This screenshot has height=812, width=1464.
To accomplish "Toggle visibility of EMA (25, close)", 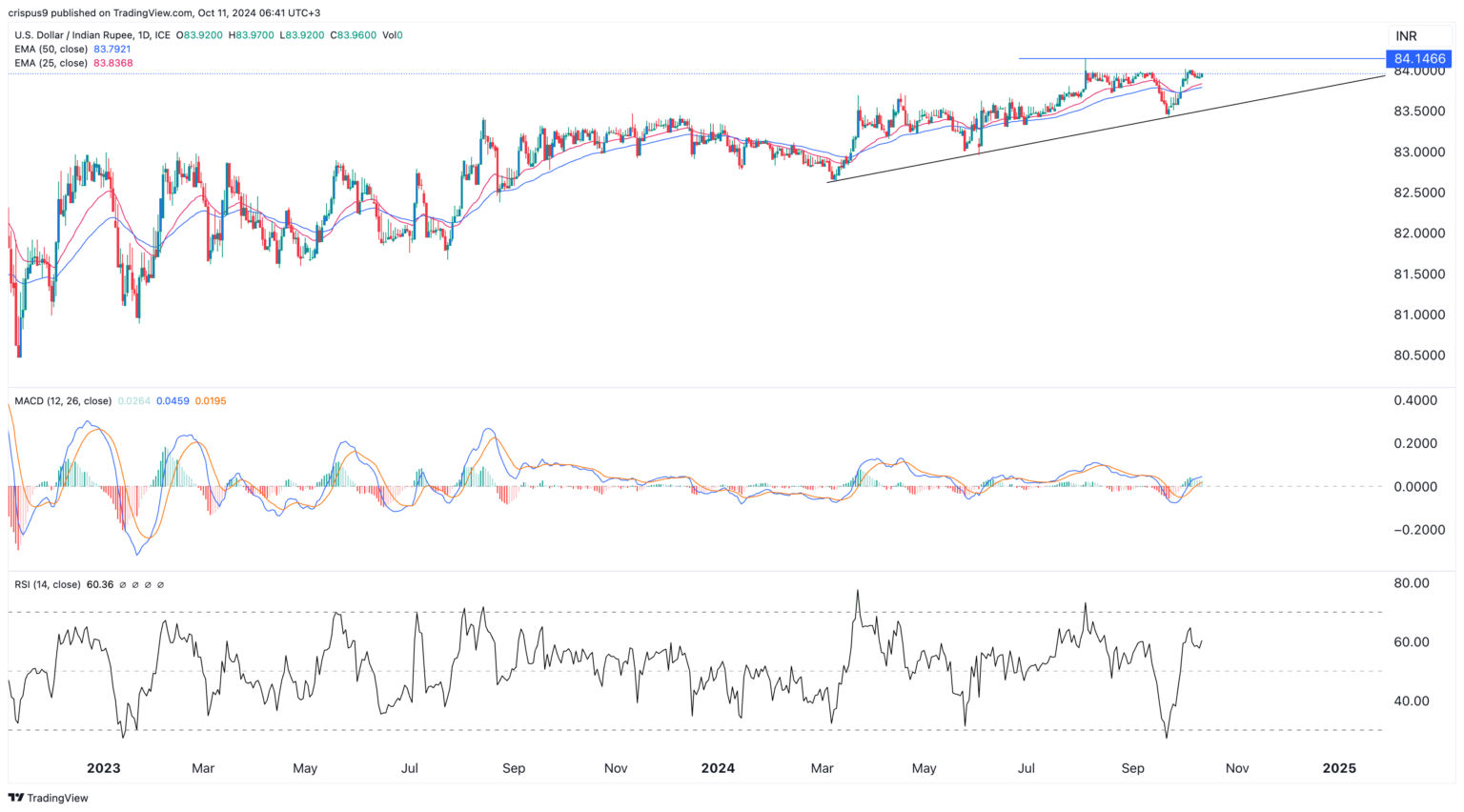I will pos(52,63).
